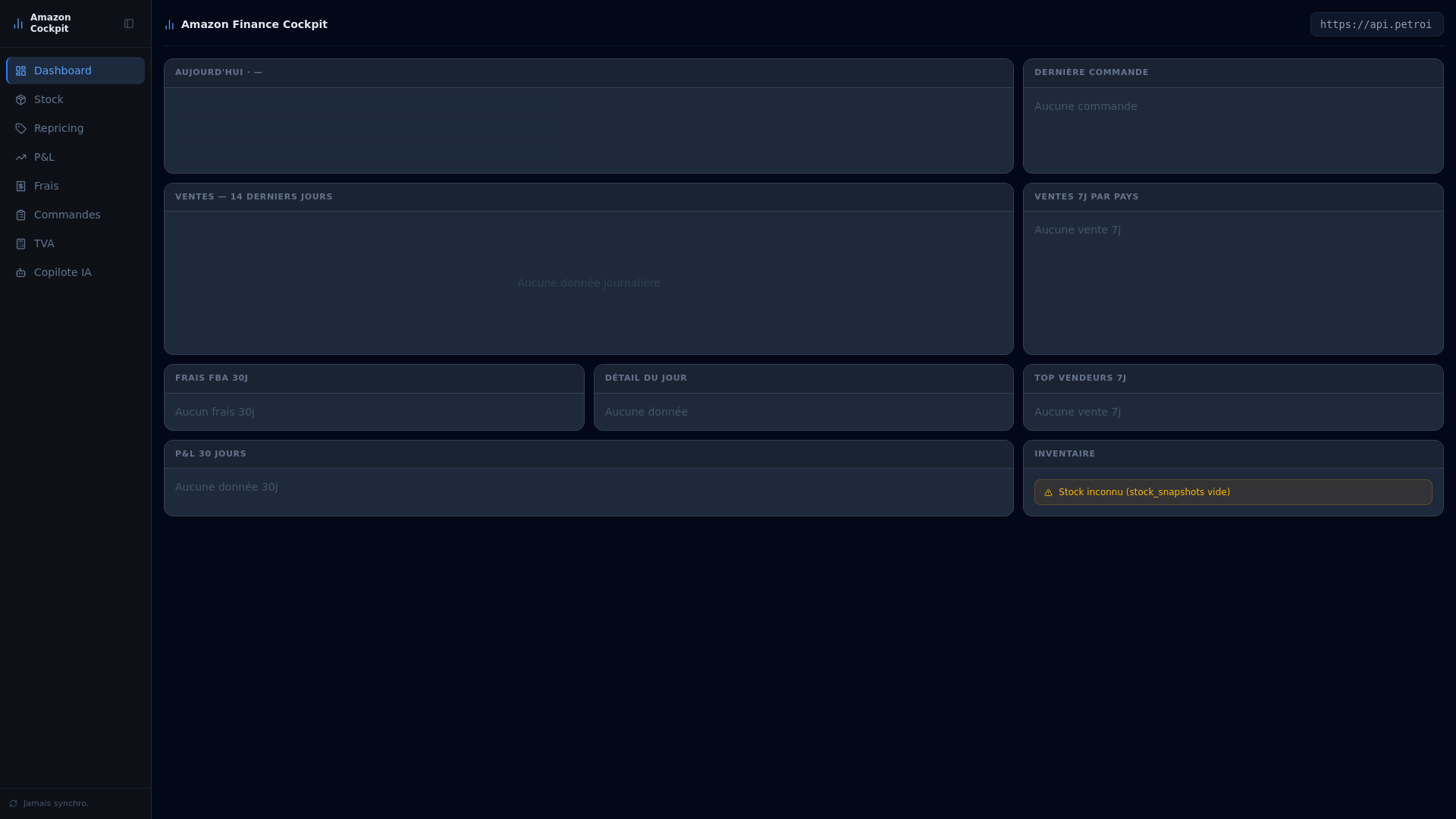Click the API URL field https://api.petroi
The width and height of the screenshot is (1456, 819).
tap(1376, 24)
